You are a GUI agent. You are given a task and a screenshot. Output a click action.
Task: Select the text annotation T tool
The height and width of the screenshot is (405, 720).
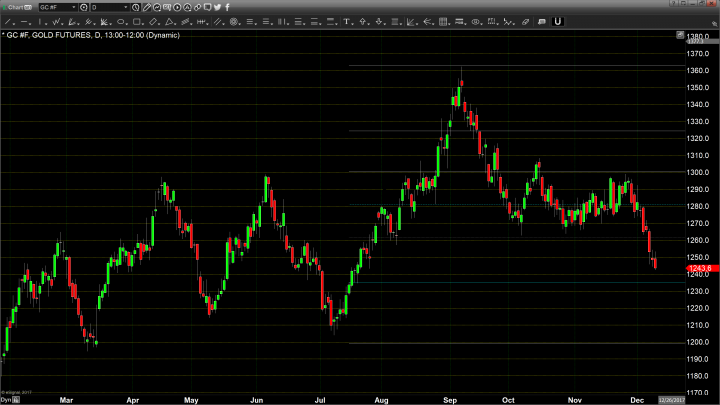(348, 22)
